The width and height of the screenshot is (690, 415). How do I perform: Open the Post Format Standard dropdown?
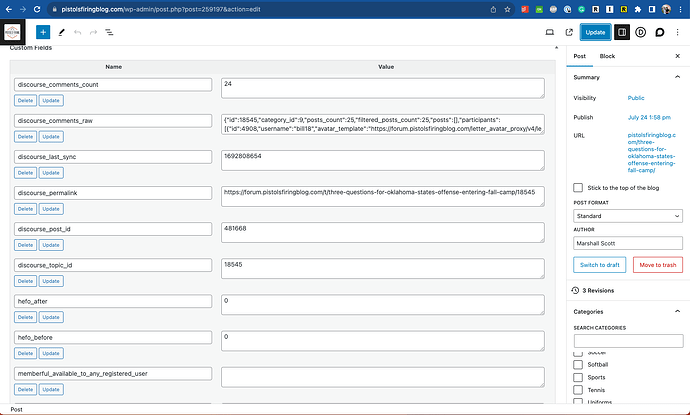628,216
